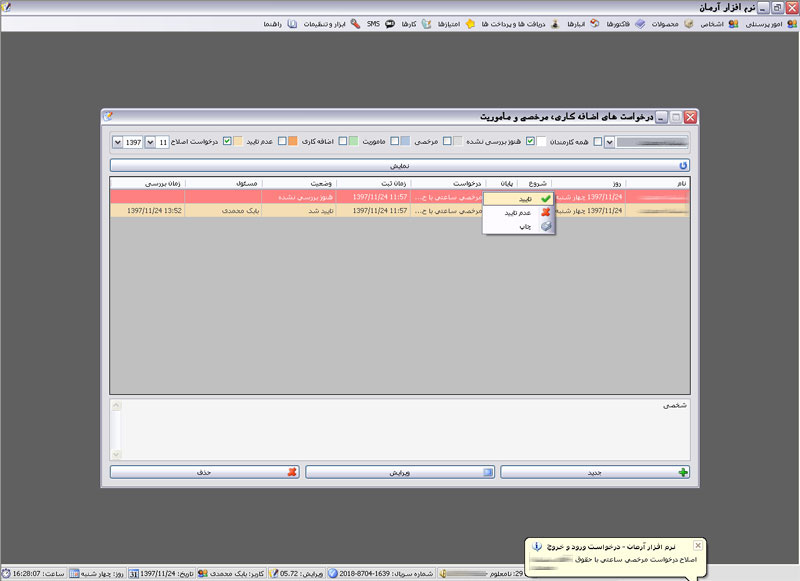Image resolution: width=800 pixels, height=581 pixels.
Task: Open the ابزار و تنظیمات menu
Action: [x=324, y=24]
